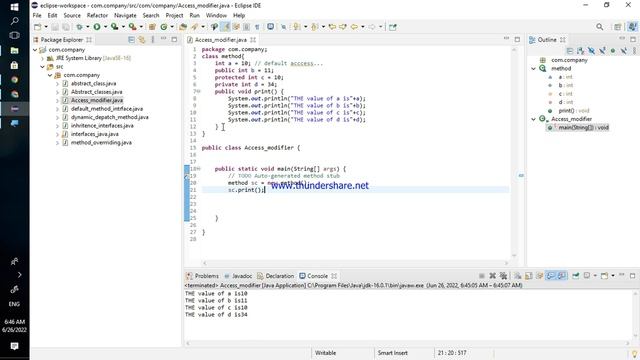
Task: Toggle Hide Static Members in Outline
Action: 602,51
